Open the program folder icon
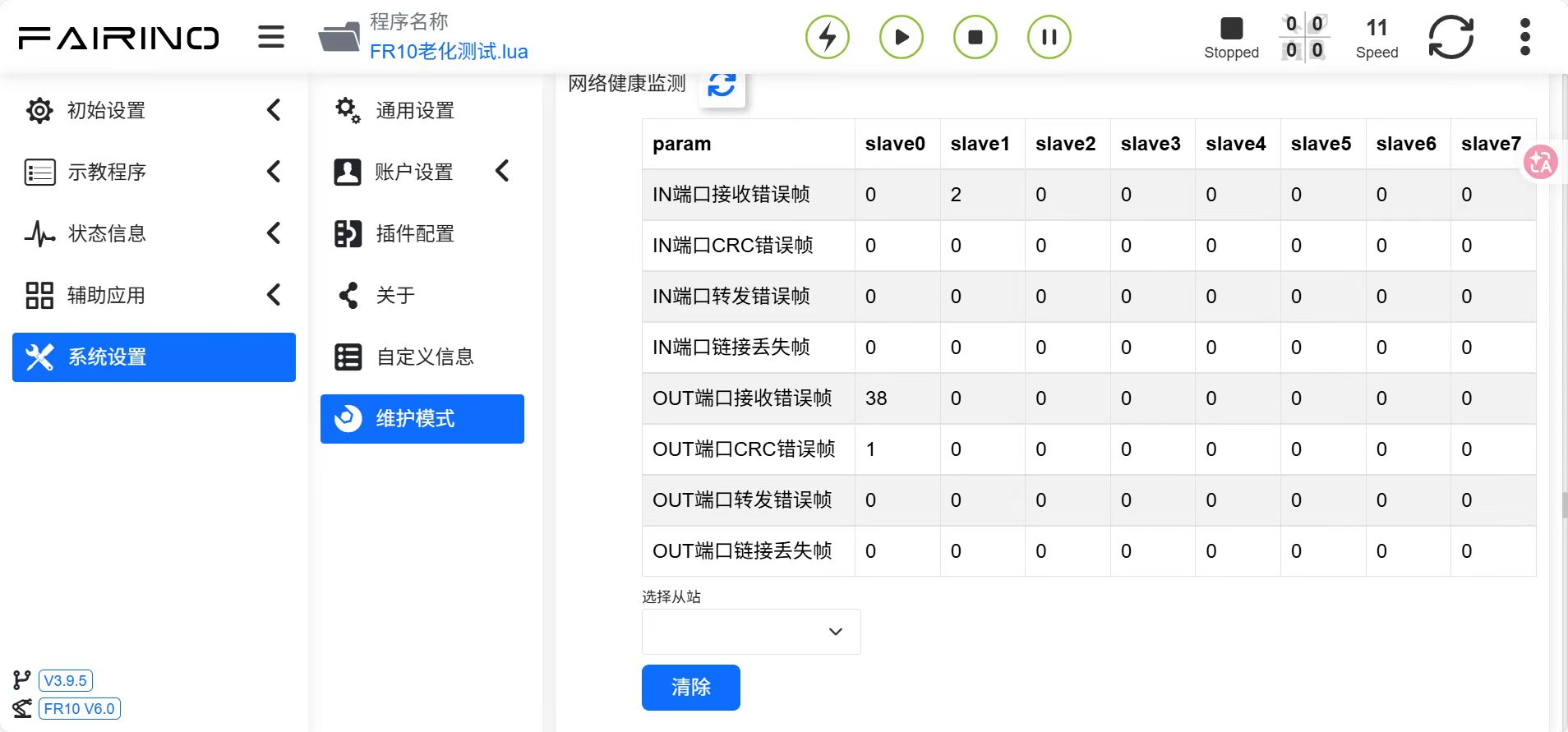The width and height of the screenshot is (1568, 732). (x=339, y=37)
